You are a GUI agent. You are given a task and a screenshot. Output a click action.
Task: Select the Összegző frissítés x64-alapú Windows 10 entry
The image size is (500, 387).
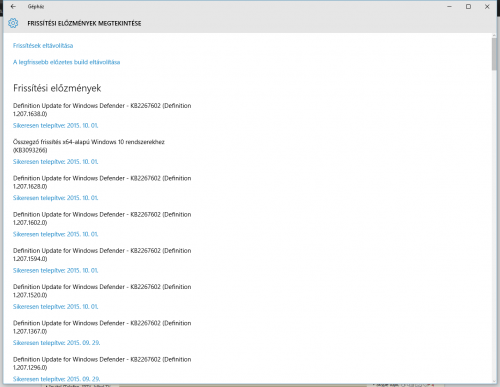[89, 146]
